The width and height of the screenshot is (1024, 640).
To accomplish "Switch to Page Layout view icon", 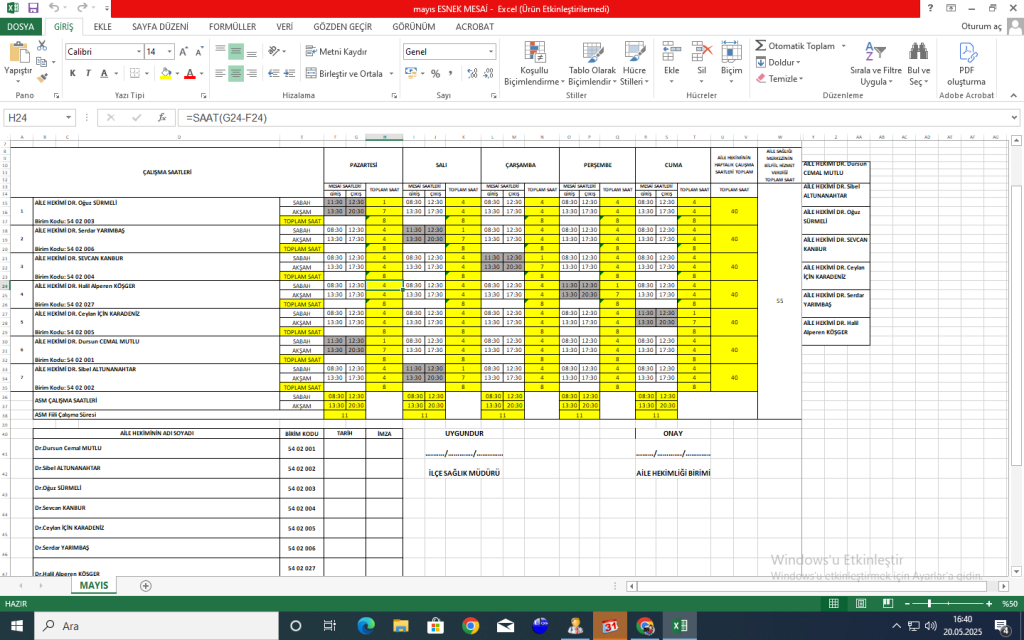I will pyautogui.click(x=861, y=603).
